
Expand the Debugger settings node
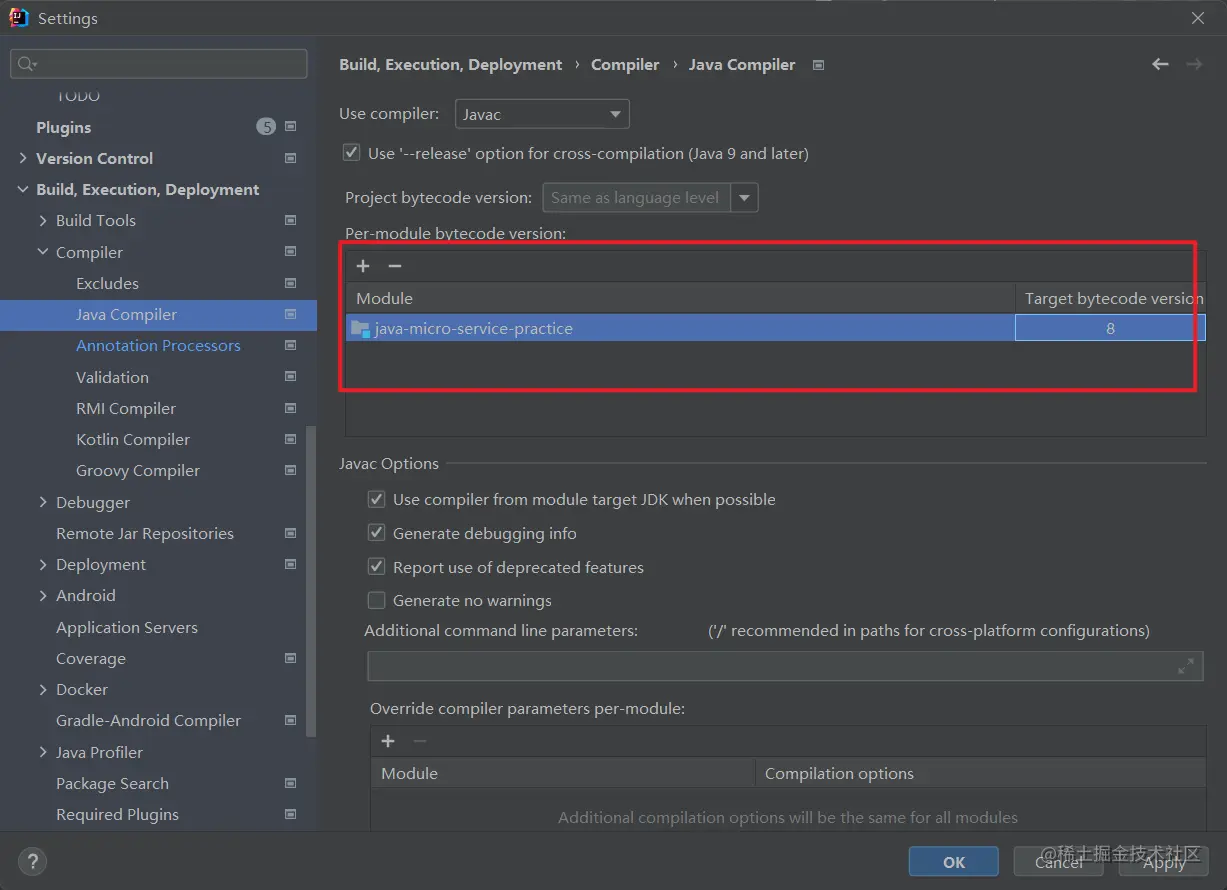click(x=43, y=502)
